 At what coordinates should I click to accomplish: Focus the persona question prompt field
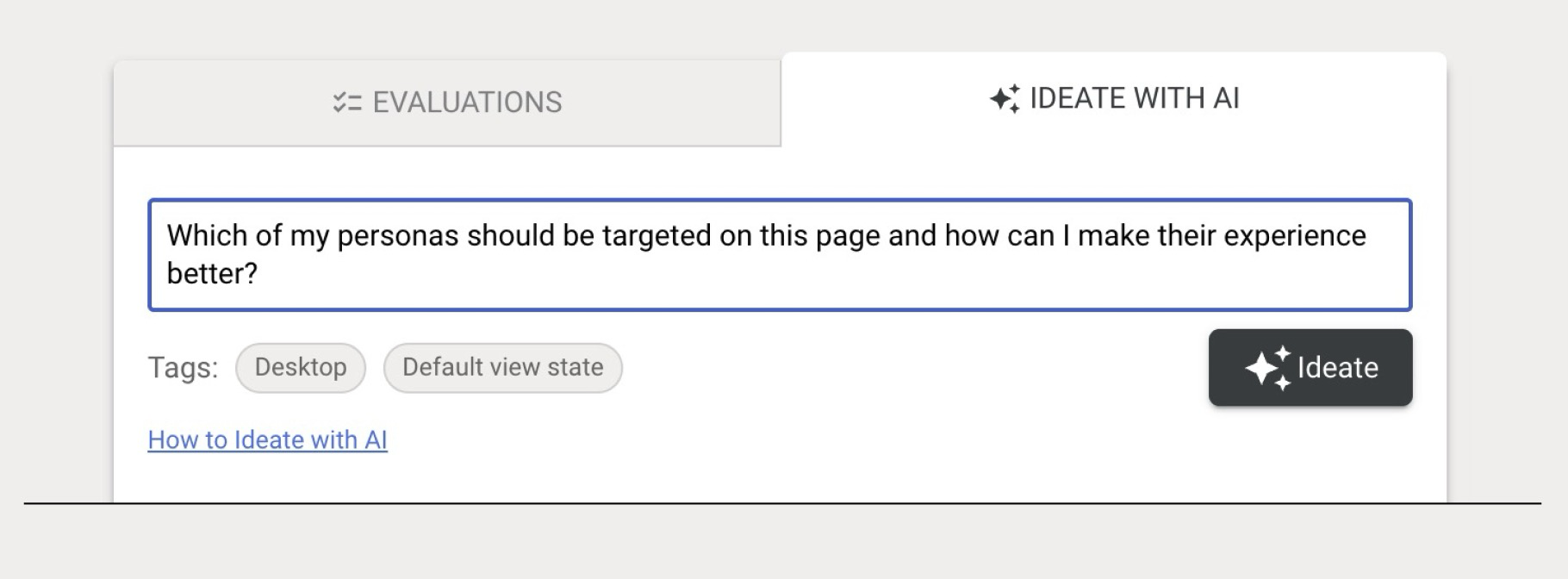tap(780, 255)
